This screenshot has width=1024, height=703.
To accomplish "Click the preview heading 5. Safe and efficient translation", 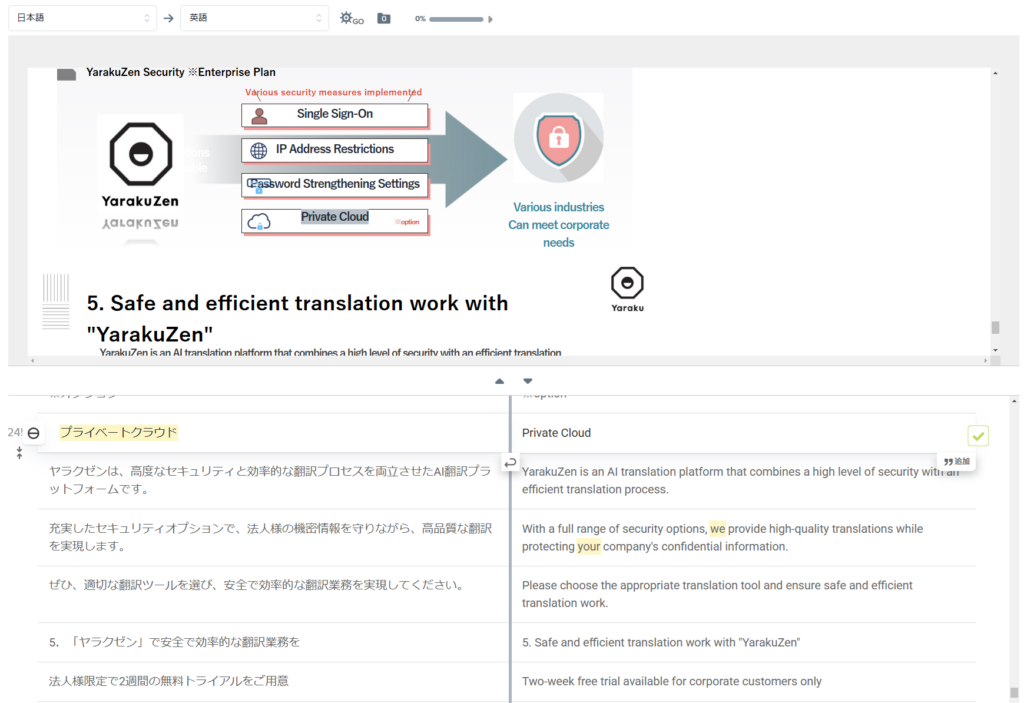I will pyautogui.click(x=297, y=318).
